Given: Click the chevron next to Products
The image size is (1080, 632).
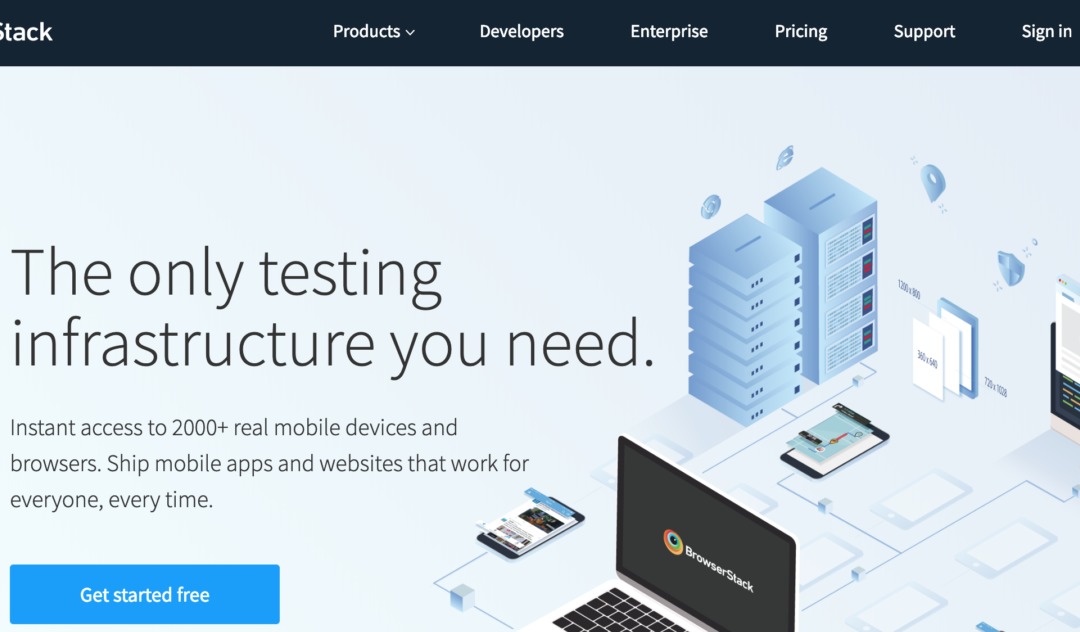Looking at the screenshot, I should pyautogui.click(x=411, y=32).
